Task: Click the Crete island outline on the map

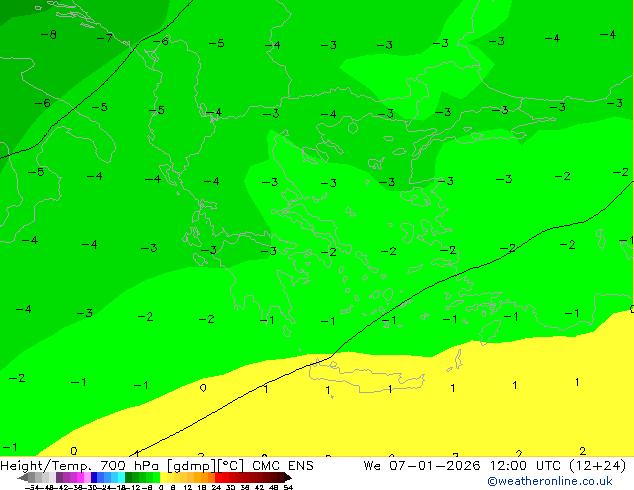Action: point(367,376)
